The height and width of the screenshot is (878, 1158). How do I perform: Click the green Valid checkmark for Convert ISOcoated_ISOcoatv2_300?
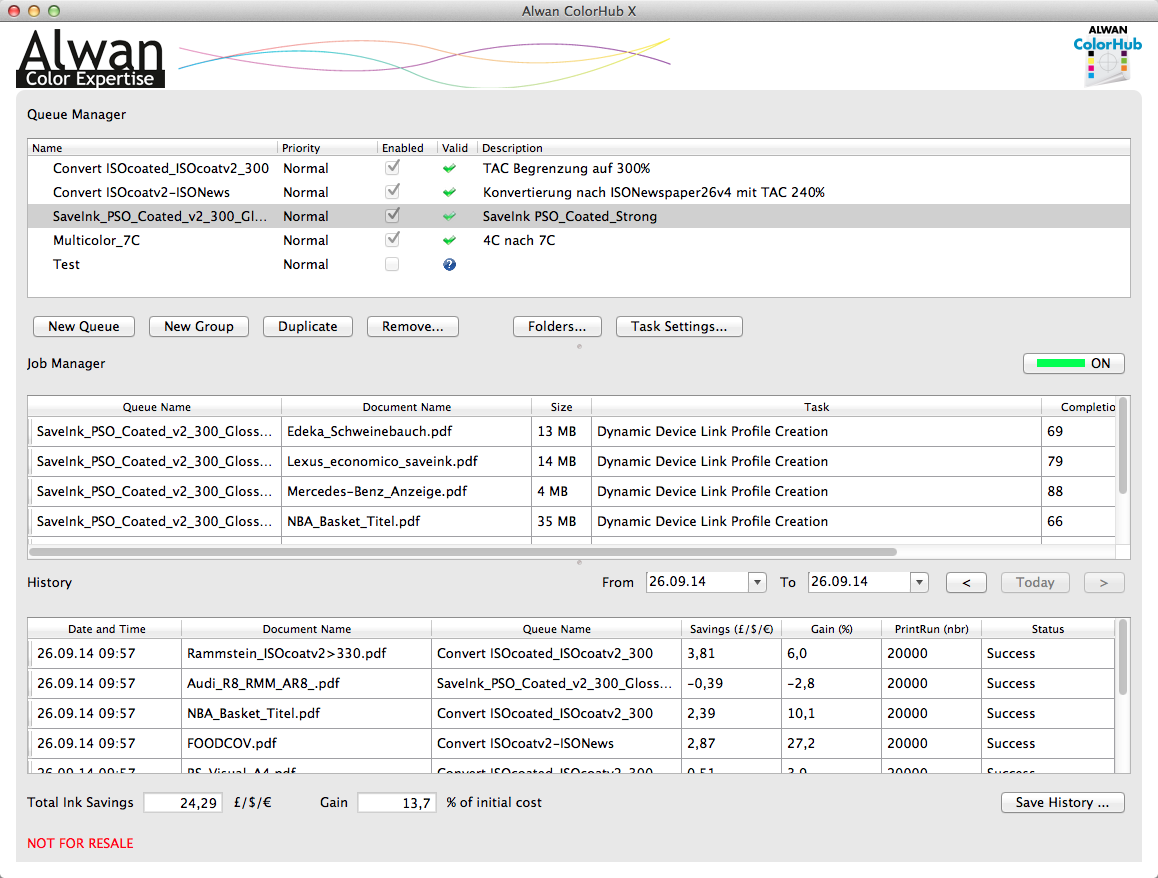click(x=449, y=168)
